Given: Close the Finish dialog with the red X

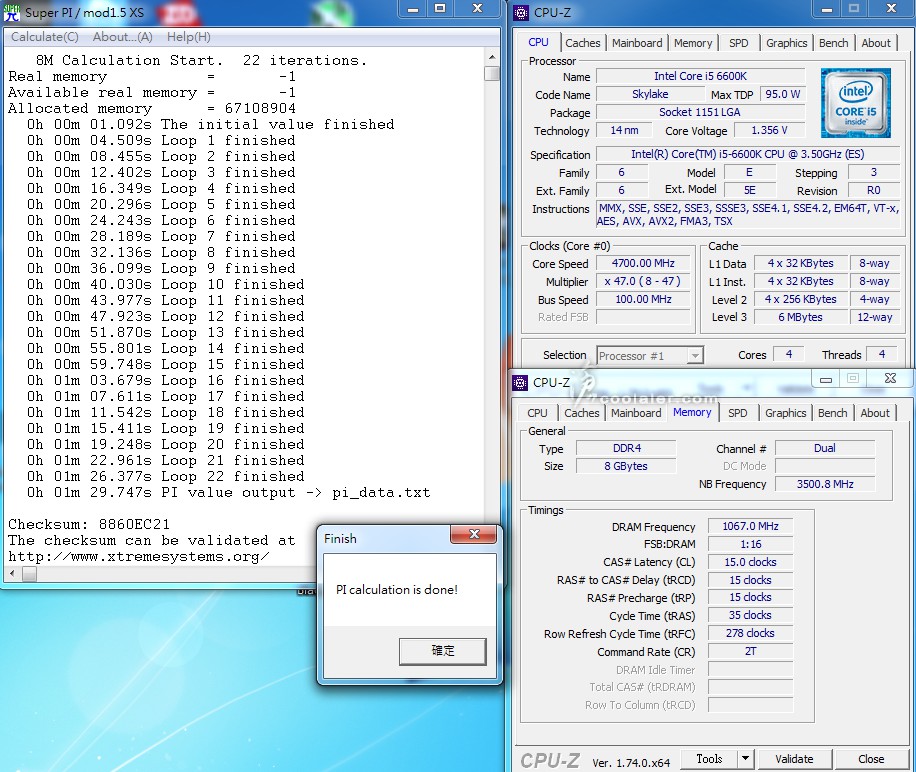Looking at the screenshot, I should click(474, 534).
